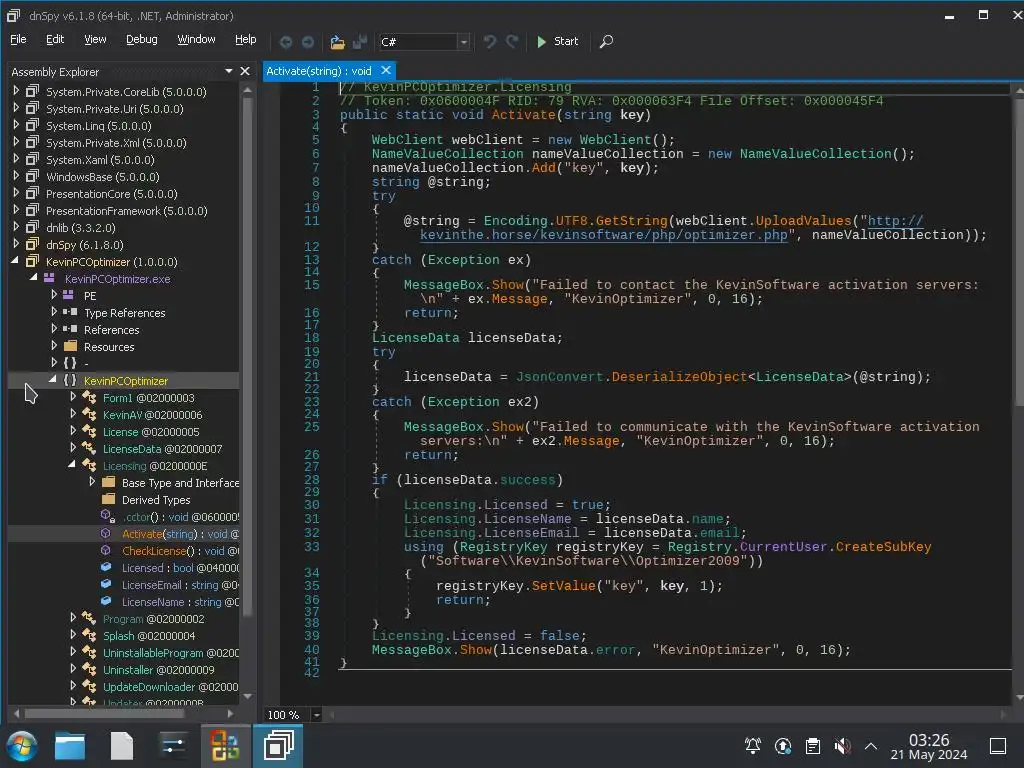The height and width of the screenshot is (768, 1024).
Task: Open file using the folder toolbar icon
Action: (337, 42)
